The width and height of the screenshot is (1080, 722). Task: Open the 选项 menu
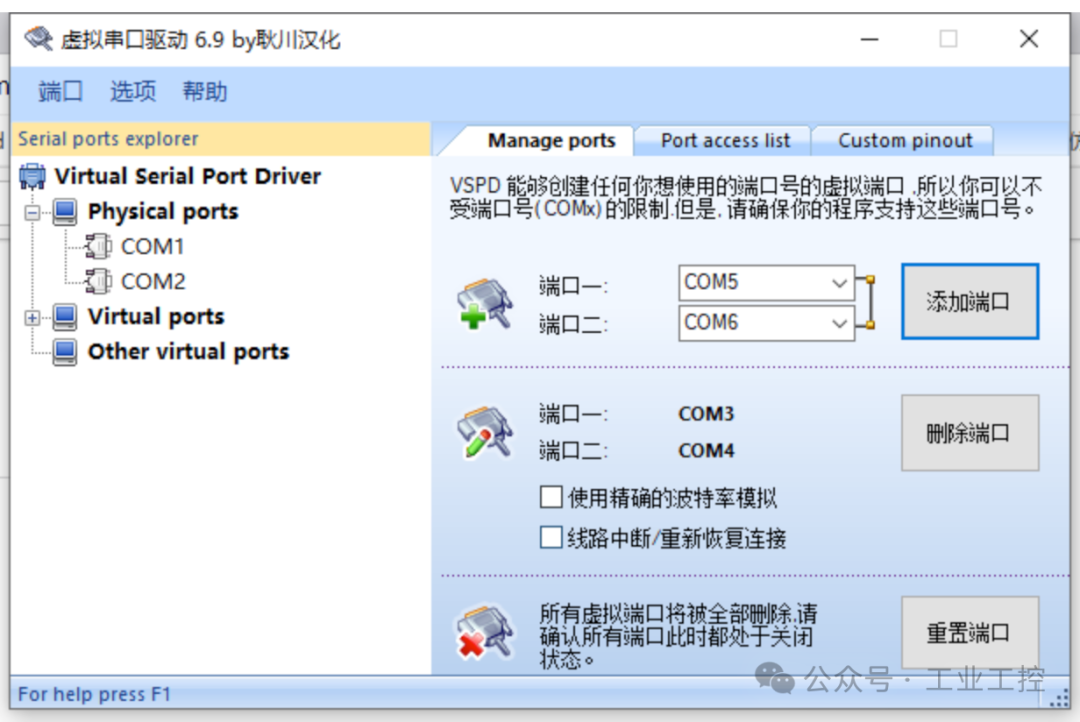point(133,91)
